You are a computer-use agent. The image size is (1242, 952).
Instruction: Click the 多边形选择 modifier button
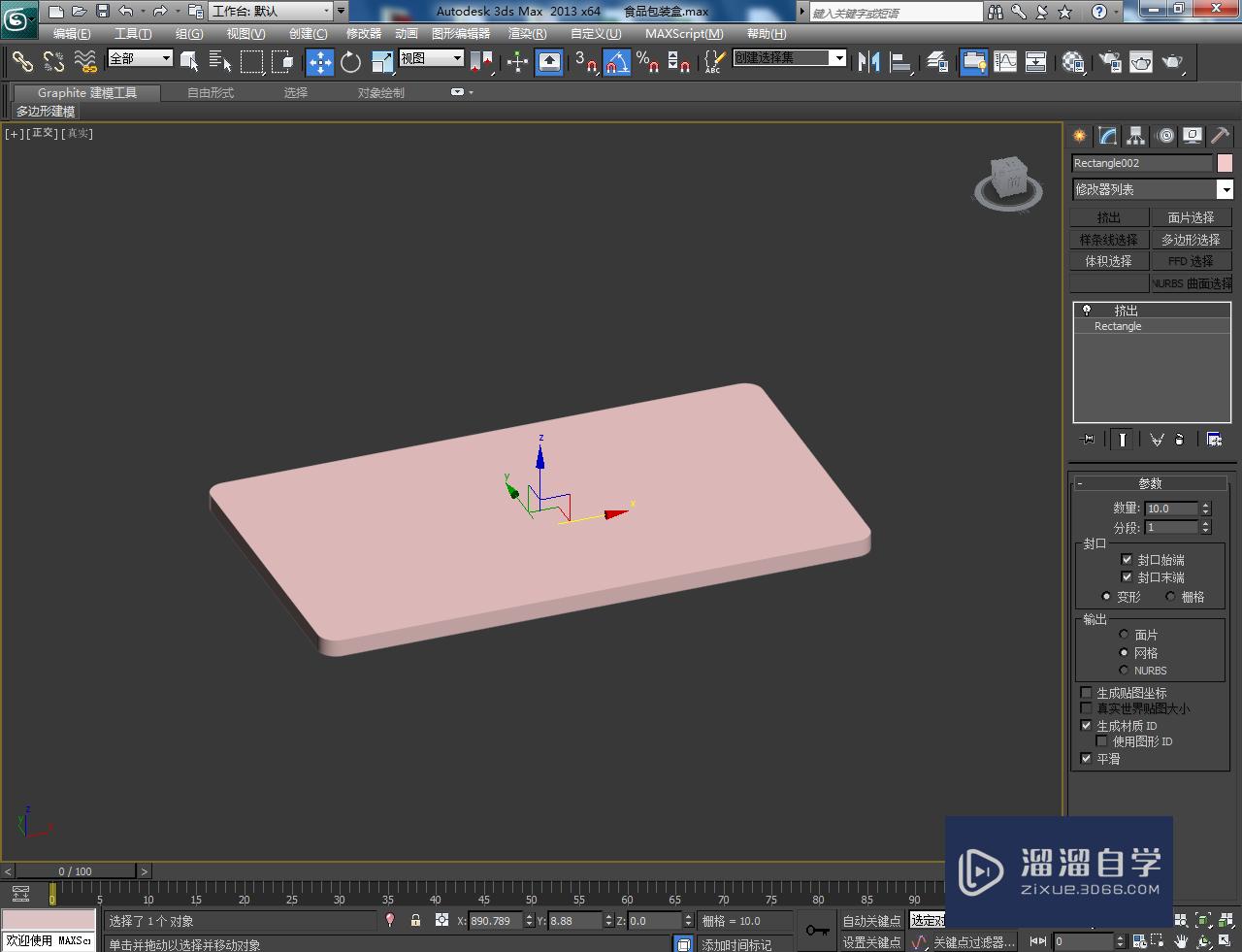(1191, 240)
